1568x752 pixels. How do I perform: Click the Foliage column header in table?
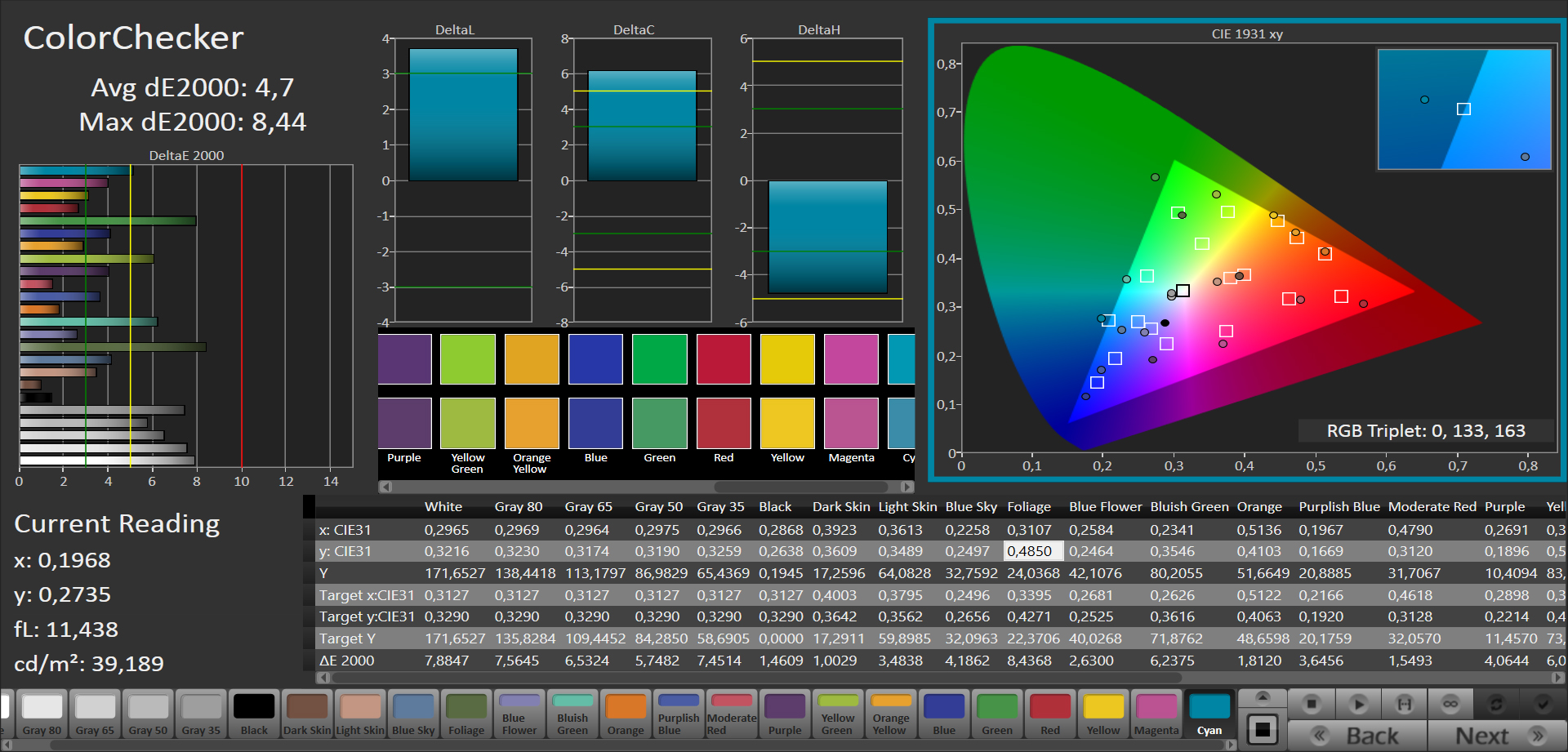[1029, 506]
